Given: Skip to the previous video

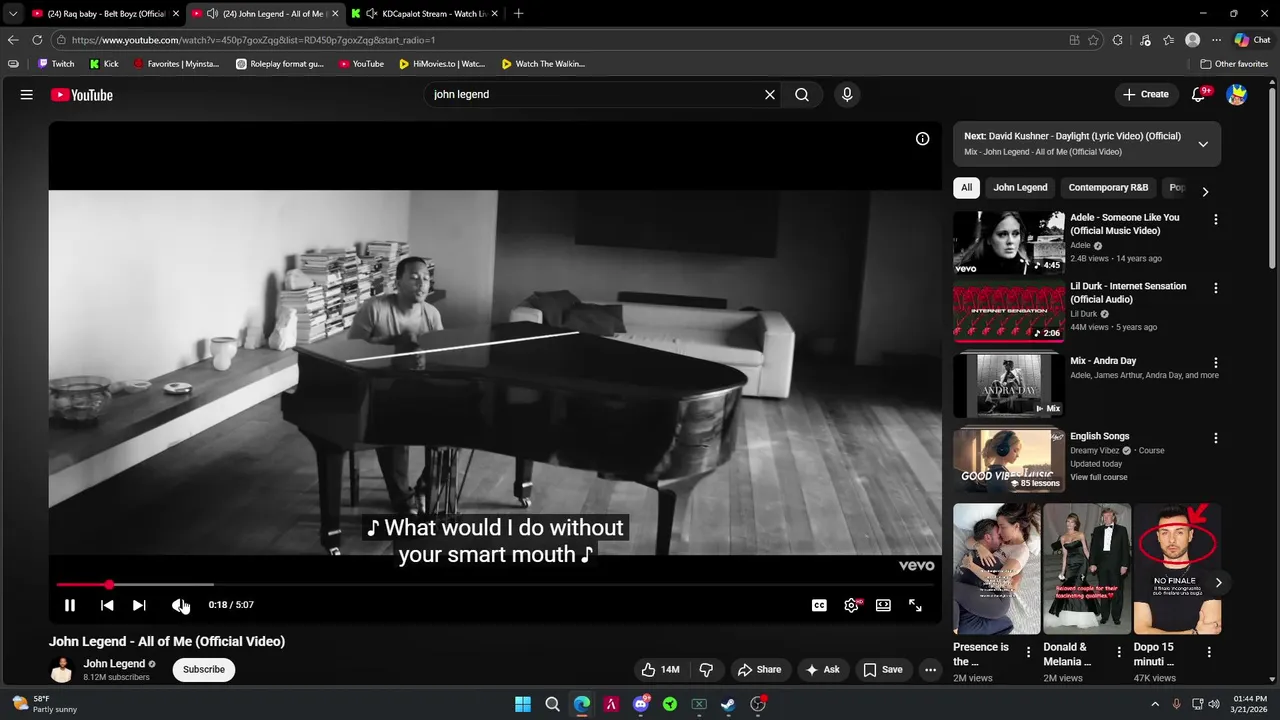Looking at the screenshot, I should pyautogui.click(x=107, y=605).
